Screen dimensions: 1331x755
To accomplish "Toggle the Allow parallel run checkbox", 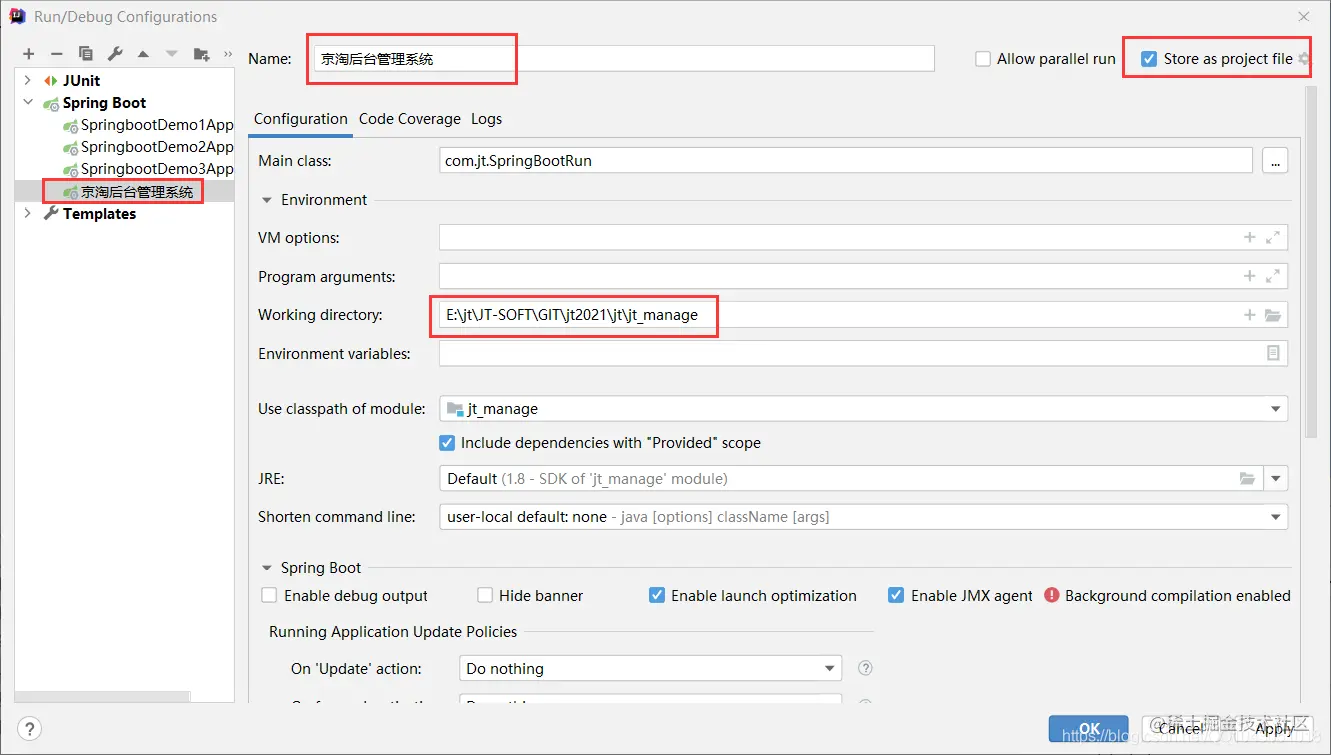I will [x=983, y=59].
